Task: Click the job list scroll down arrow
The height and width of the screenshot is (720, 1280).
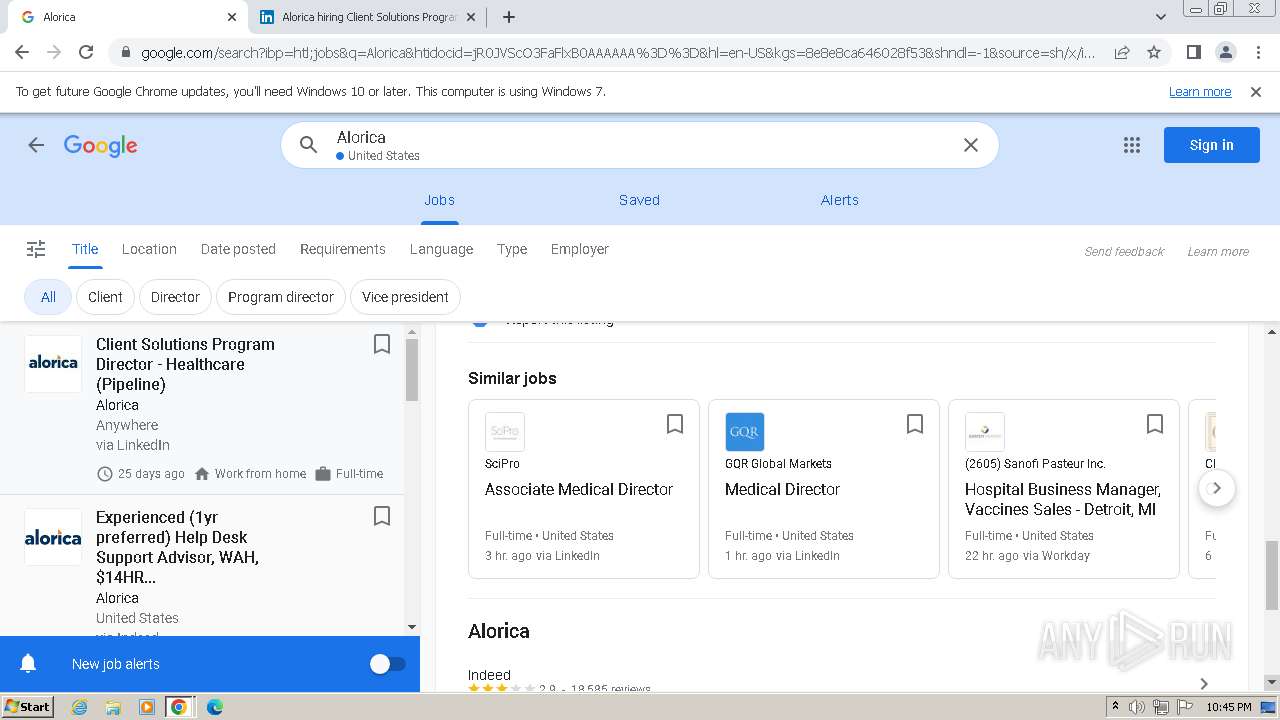Action: coord(412,627)
